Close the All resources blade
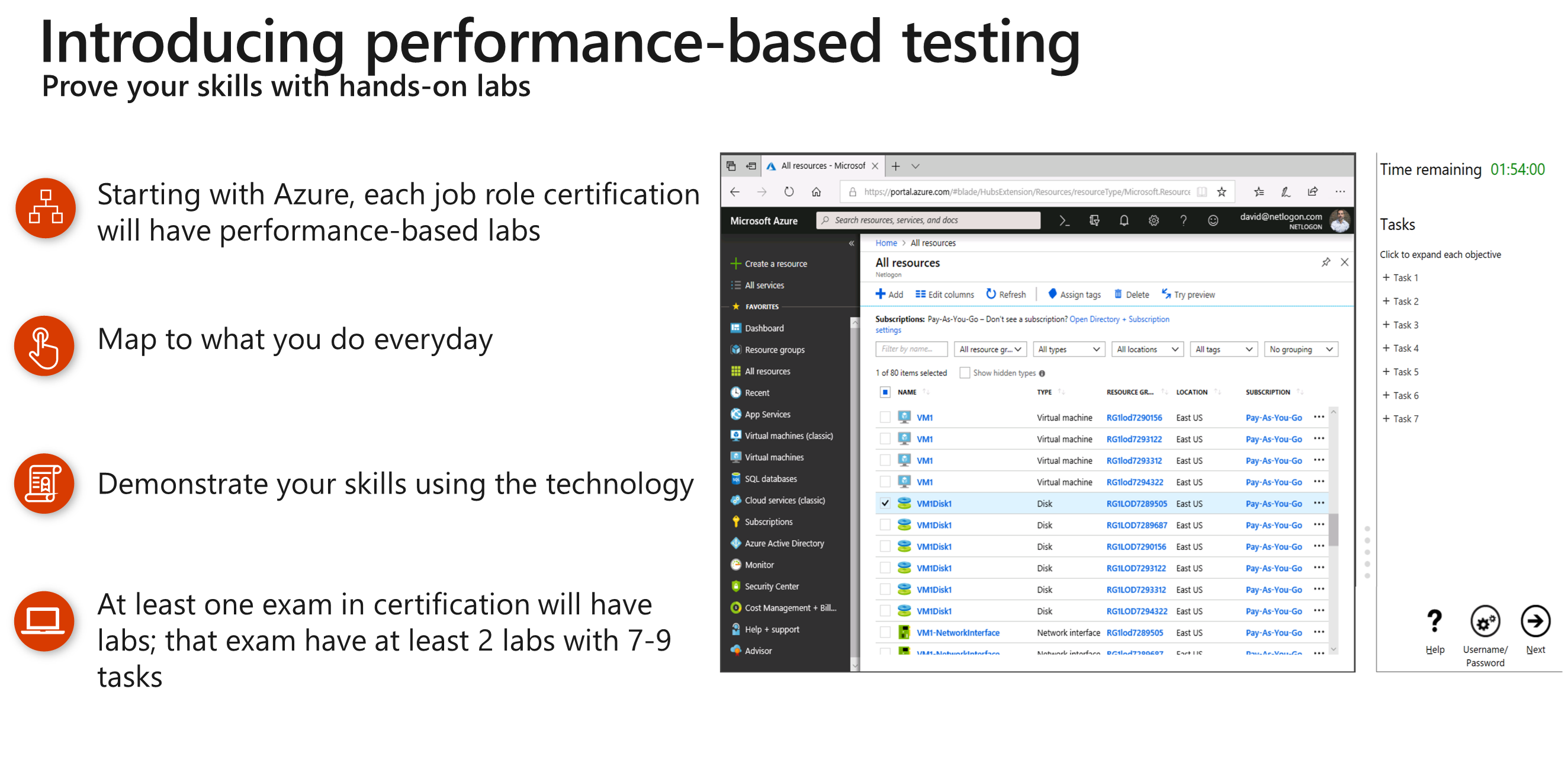 tap(1345, 262)
